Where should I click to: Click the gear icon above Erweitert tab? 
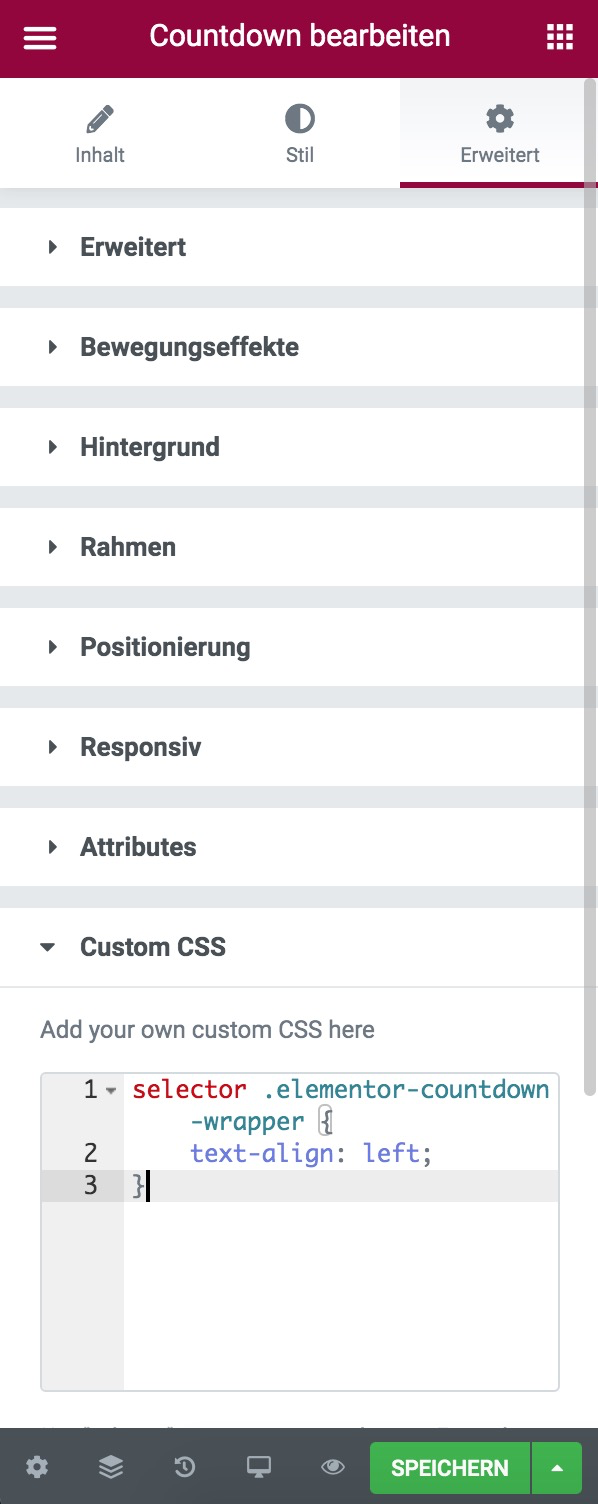pyautogui.click(x=498, y=118)
